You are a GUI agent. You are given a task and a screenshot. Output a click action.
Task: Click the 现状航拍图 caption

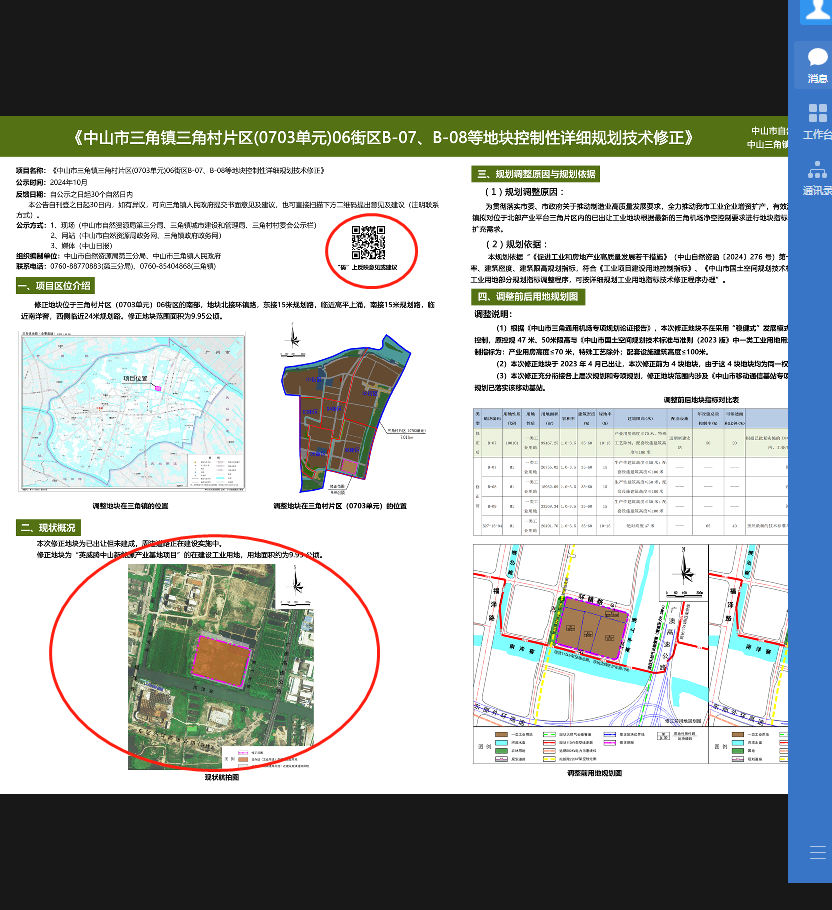point(221,777)
